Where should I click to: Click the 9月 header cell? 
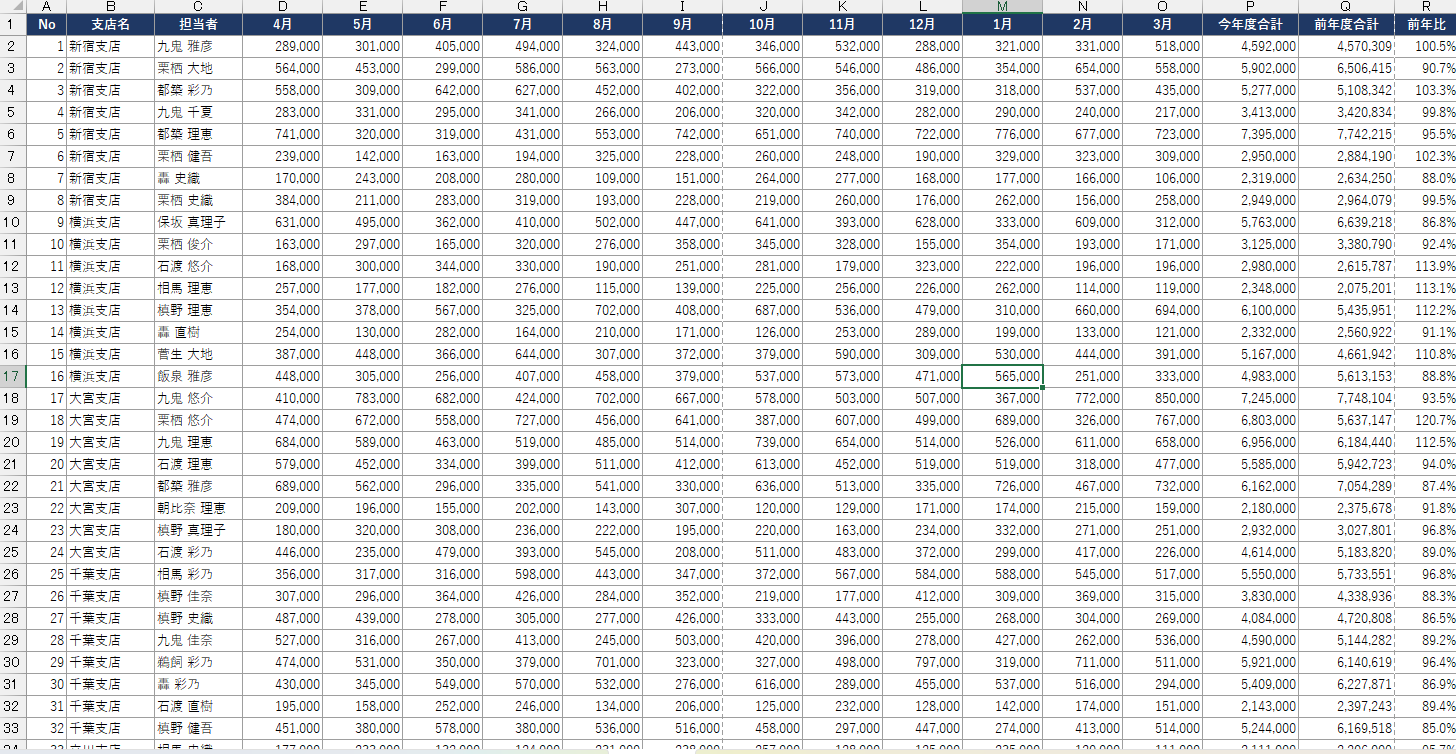coord(682,24)
